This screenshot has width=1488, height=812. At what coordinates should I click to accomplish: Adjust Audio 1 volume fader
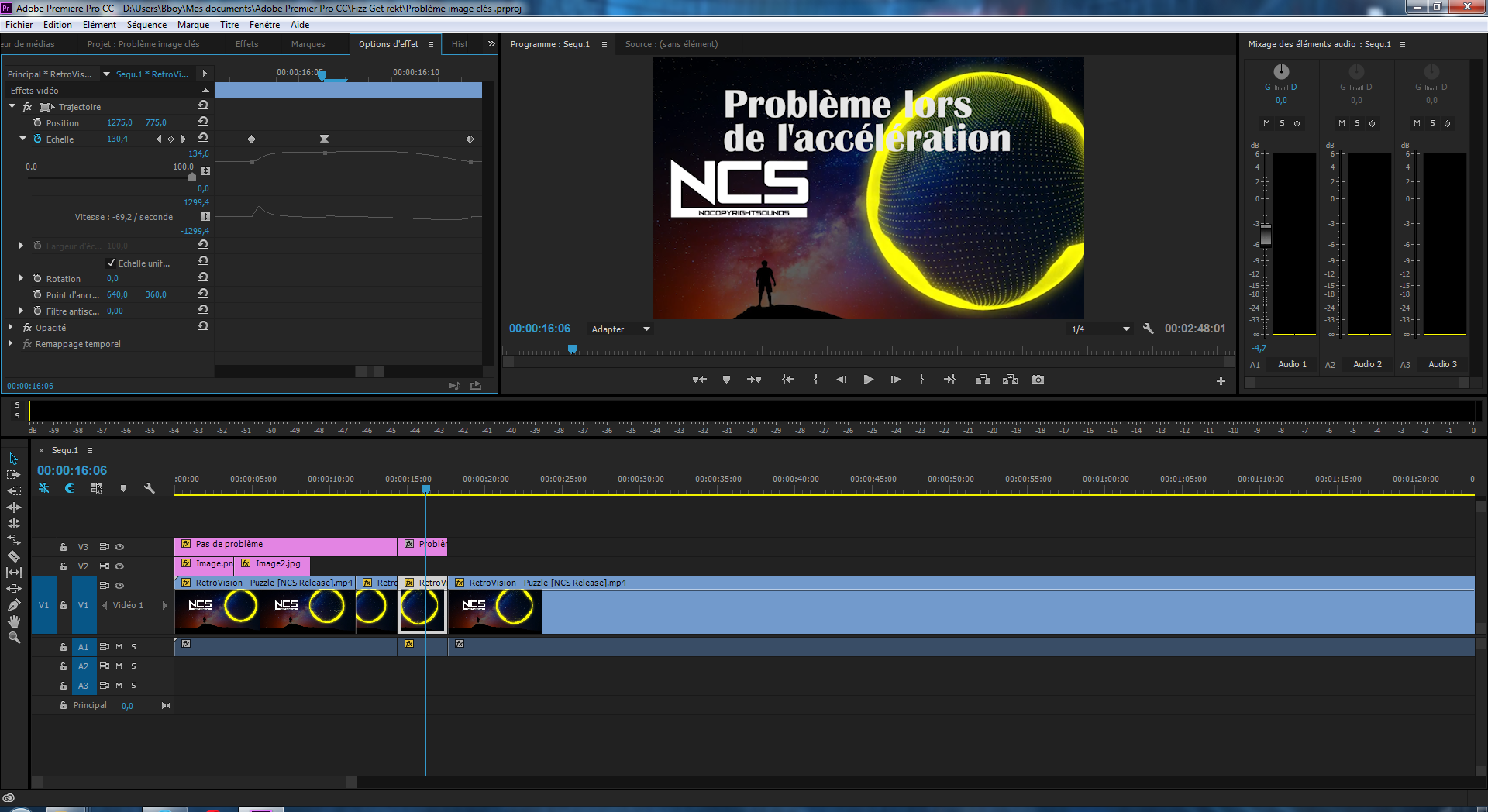click(1266, 234)
